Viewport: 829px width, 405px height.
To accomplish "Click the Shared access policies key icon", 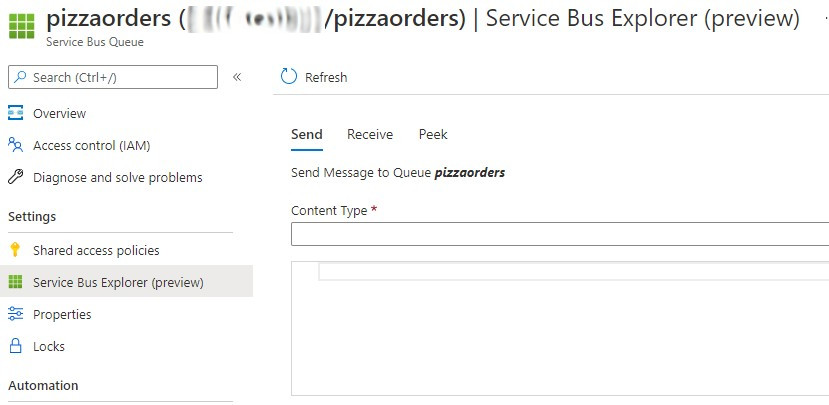I will tap(16, 250).
